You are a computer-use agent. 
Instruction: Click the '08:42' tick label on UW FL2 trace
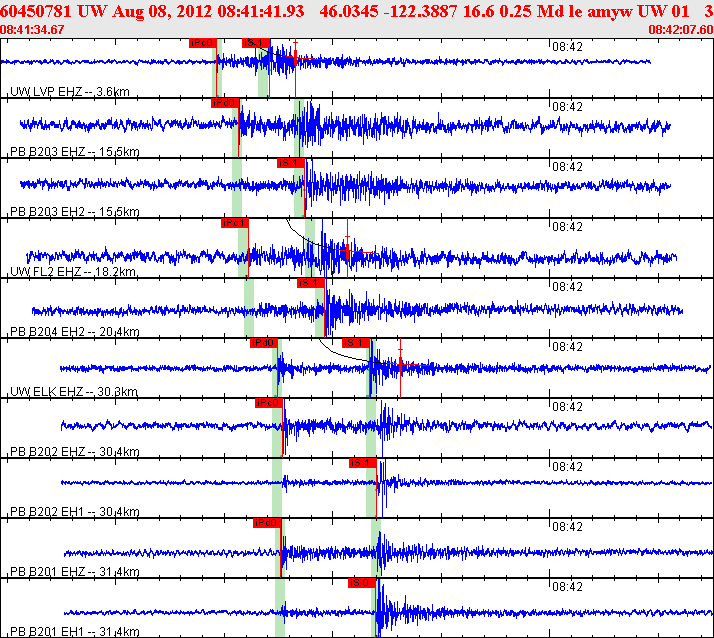tap(567, 227)
